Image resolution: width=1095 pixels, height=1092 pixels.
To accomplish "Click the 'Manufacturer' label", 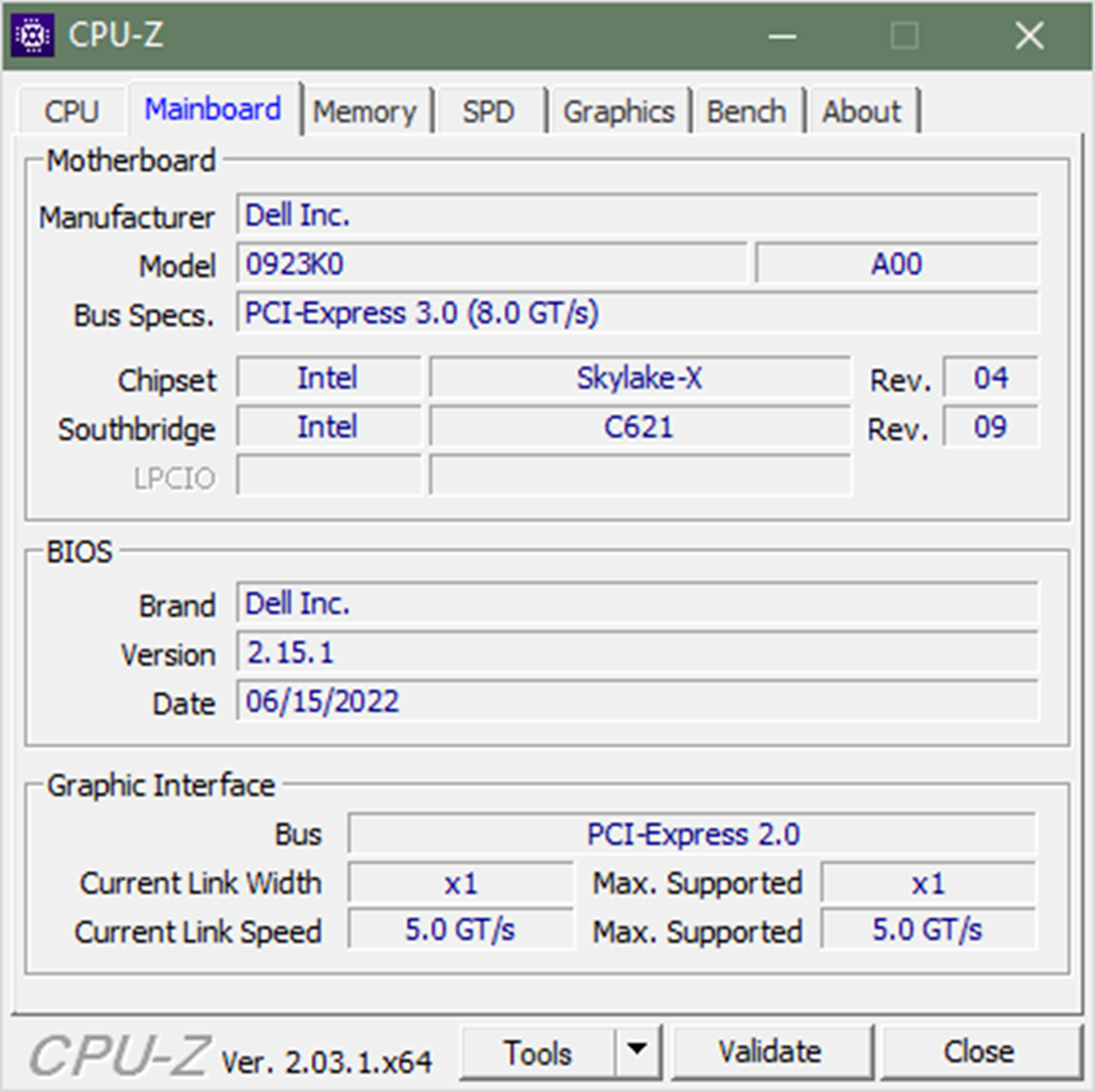I will pos(127,217).
